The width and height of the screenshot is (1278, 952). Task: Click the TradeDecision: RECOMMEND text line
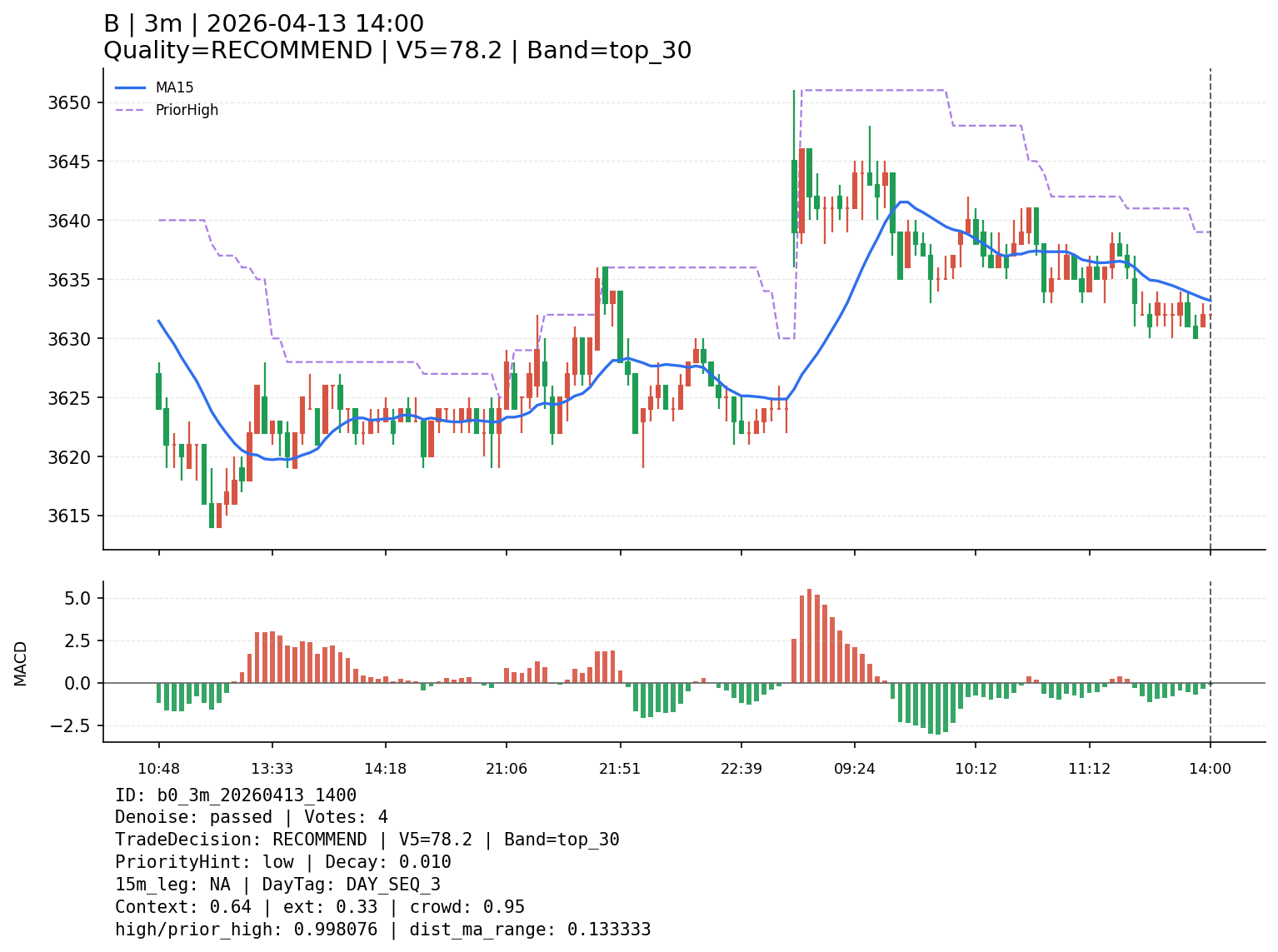pos(367,840)
